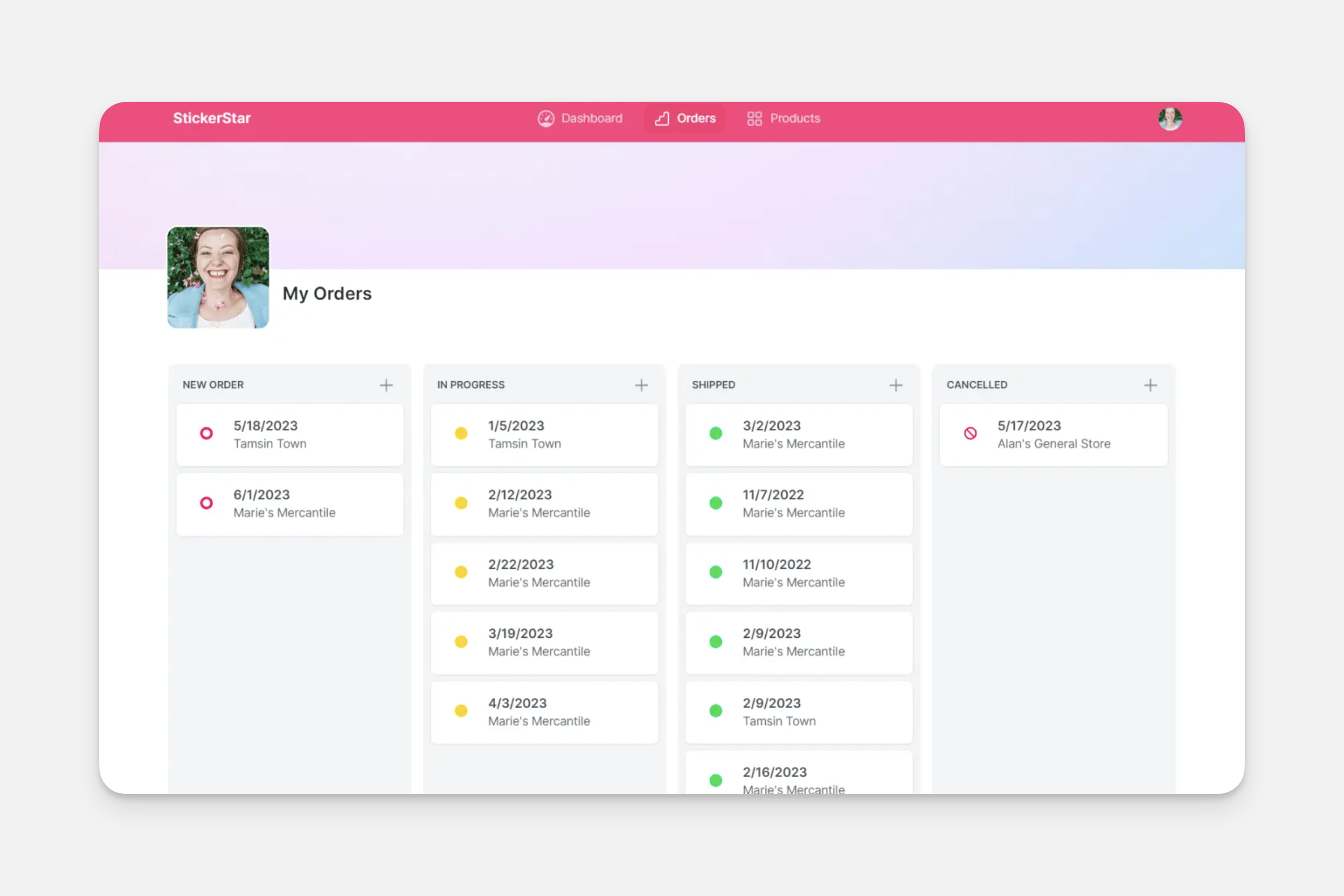The width and height of the screenshot is (1344, 896).
Task: Open the 6/1/2023 Marie's Mercantile order card
Action: [x=290, y=504]
